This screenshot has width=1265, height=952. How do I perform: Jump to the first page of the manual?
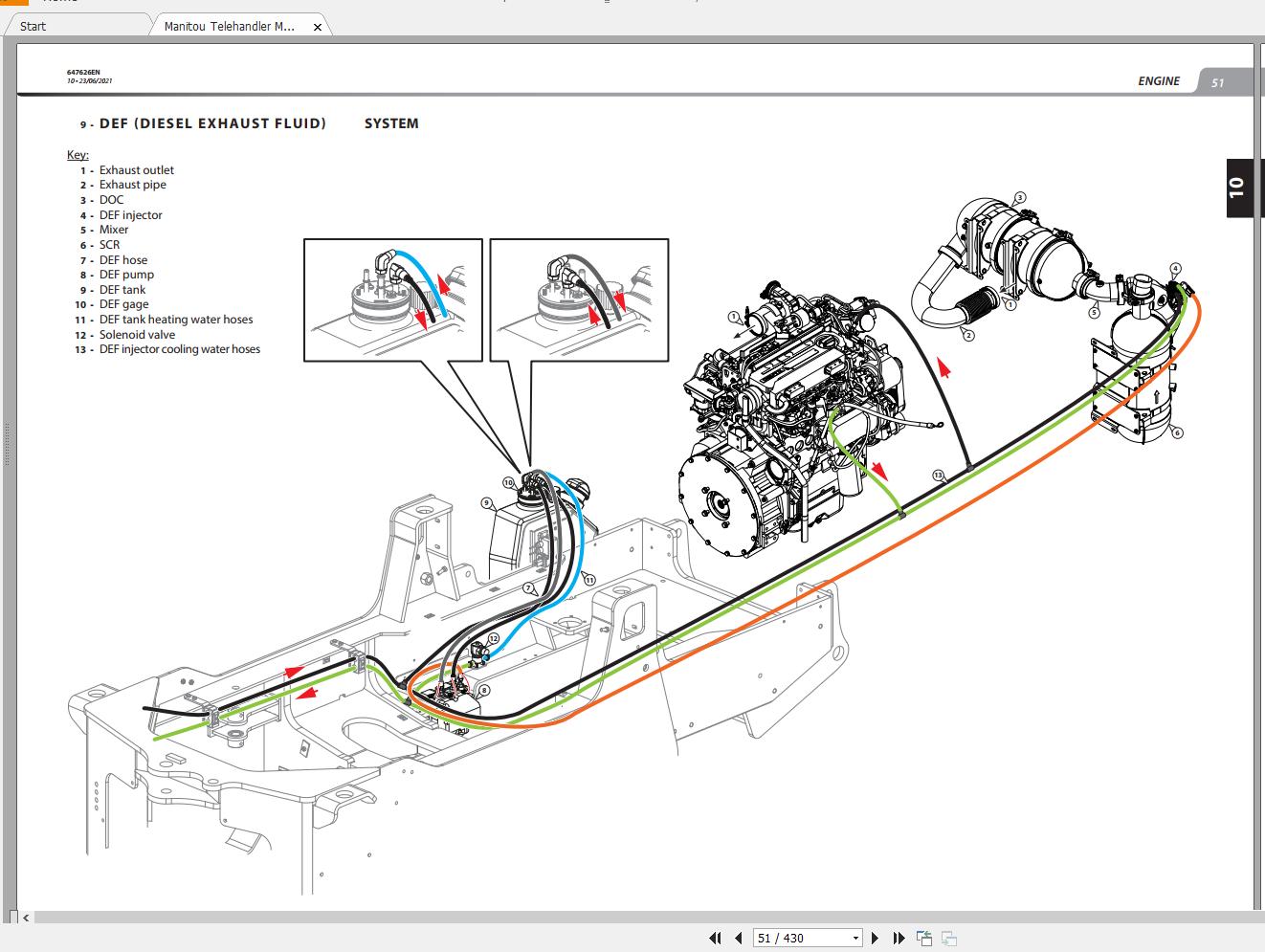click(715, 938)
